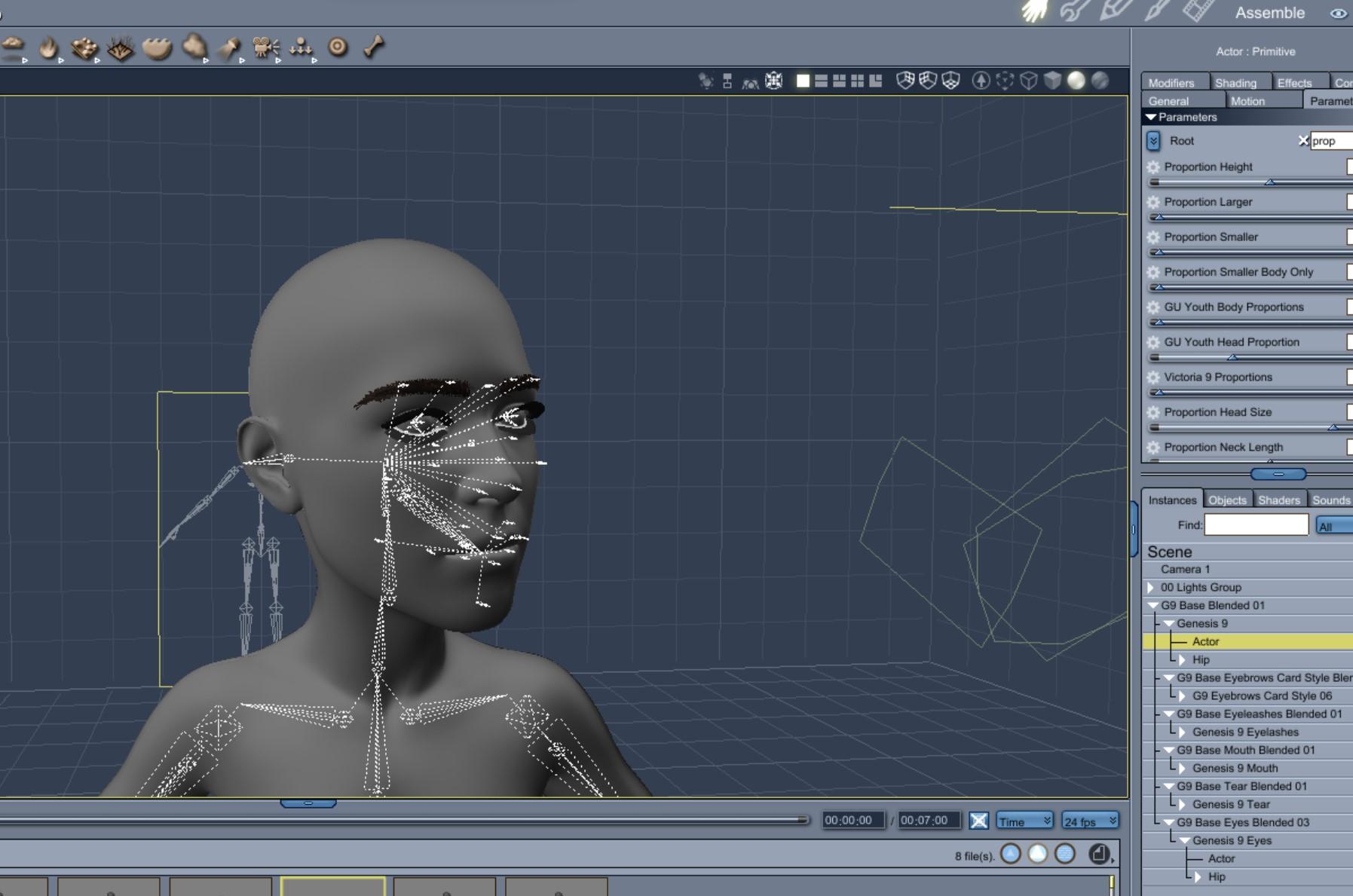
Task: Click the gear icon beside Proportion Height
Action: tap(1153, 167)
